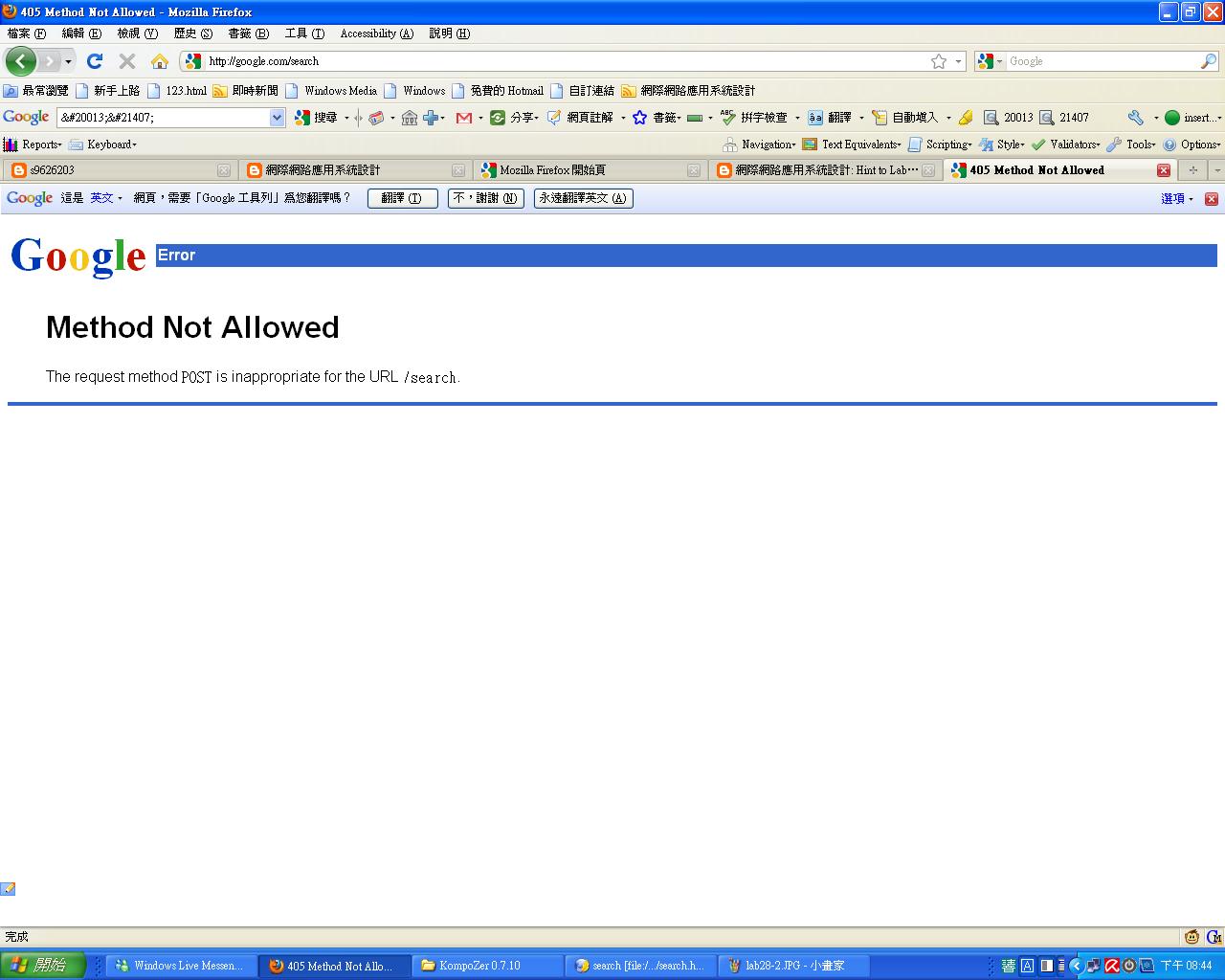Open the 檔案 (F) menu
This screenshot has height=980, width=1225.
click(x=27, y=33)
